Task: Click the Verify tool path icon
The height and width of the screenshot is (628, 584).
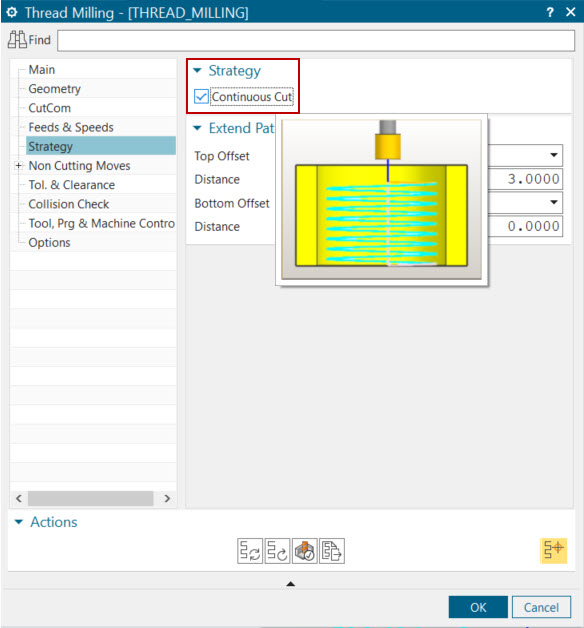Action: click(x=304, y=551)
